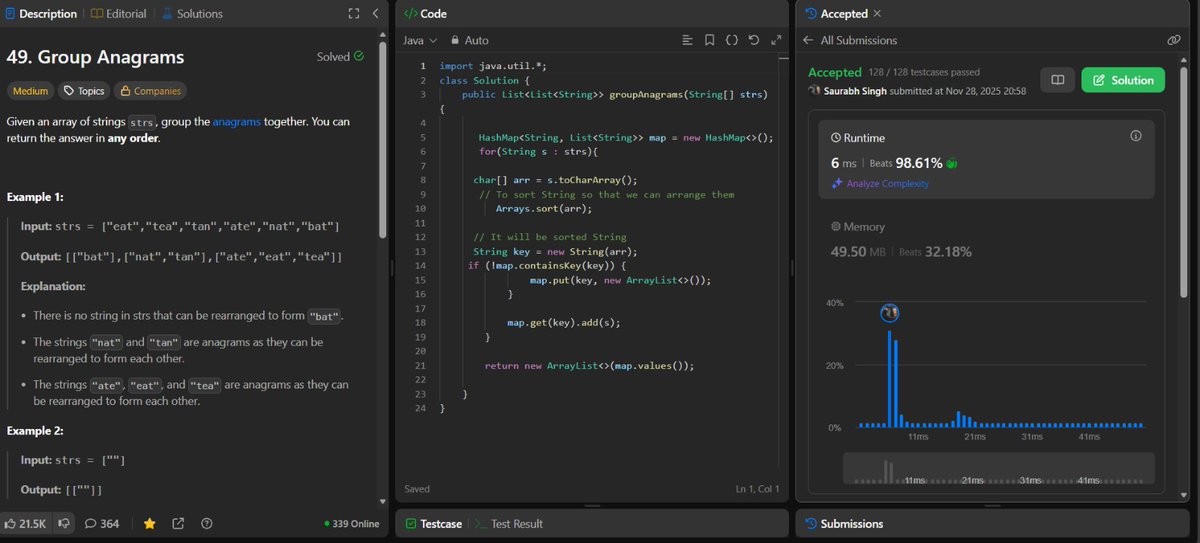The width and height of the screenshot is (1200, 543).
Task: Like the problem with thumbs up
Action: point(24,523)
